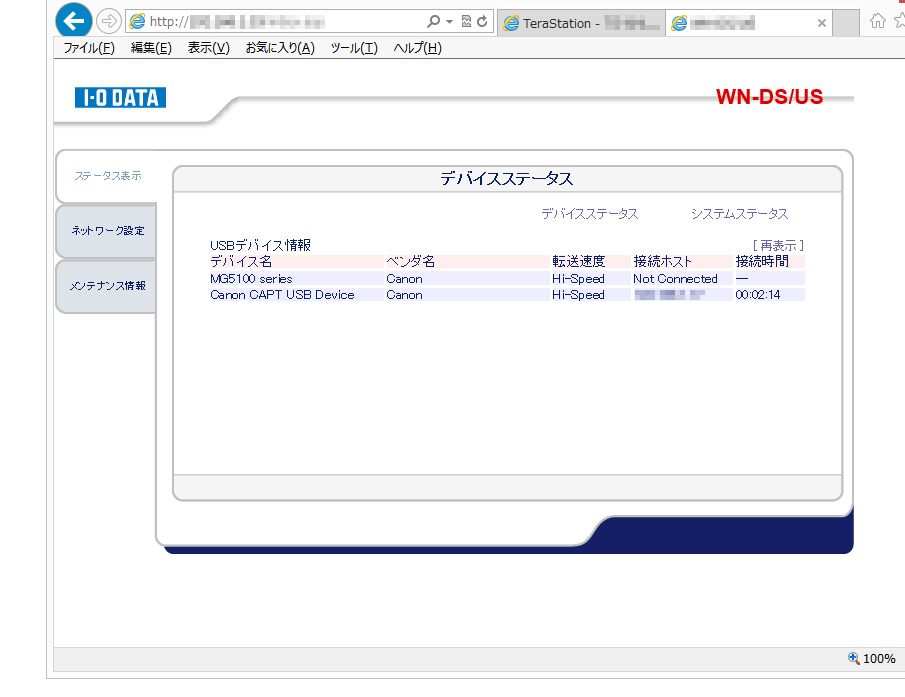Click the zoom level 100% indicator
905x697 pixels.
click(x=872, y=658)
